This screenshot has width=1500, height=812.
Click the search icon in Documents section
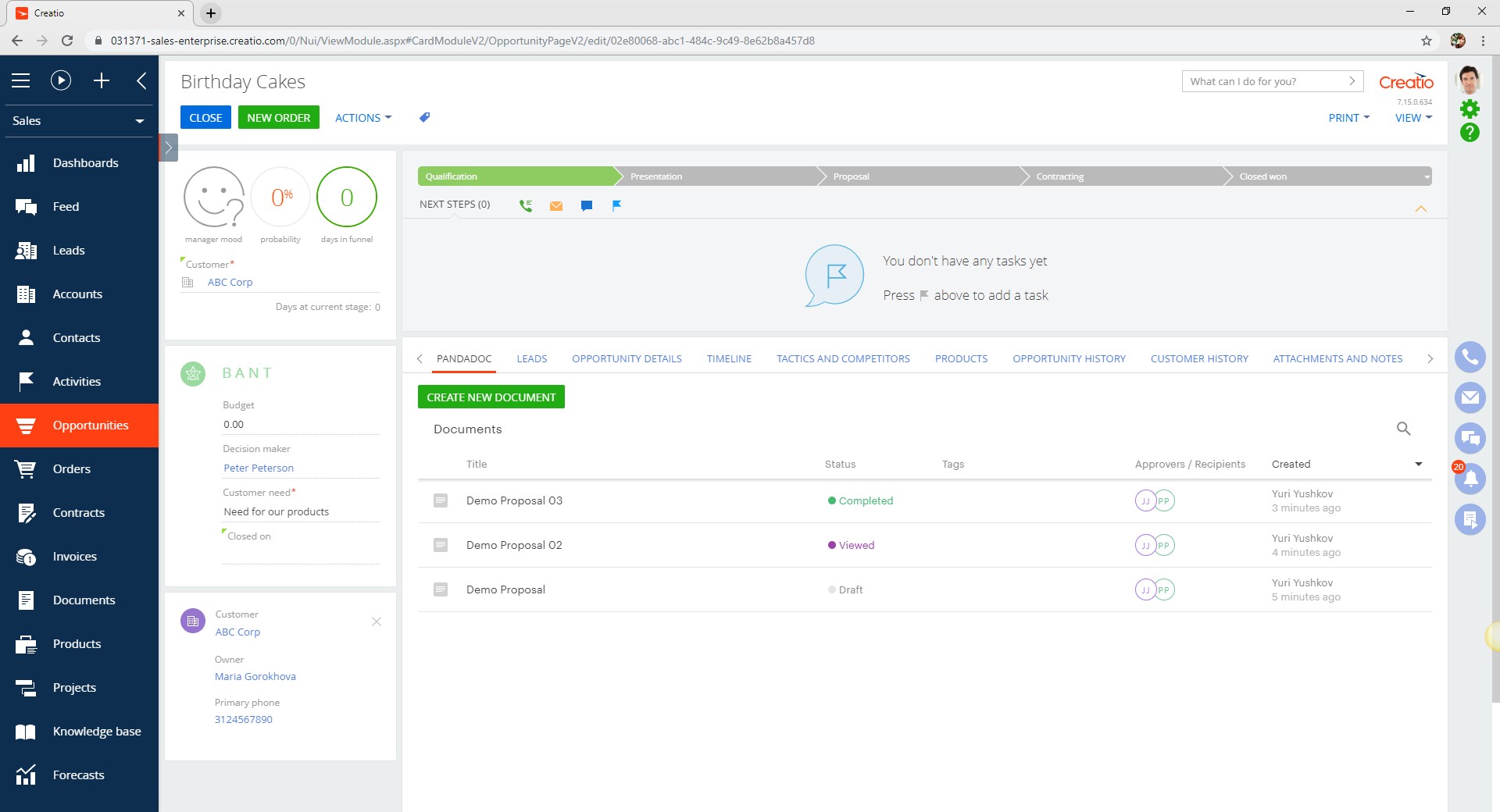pyautogui.click(x=1403, y=429)
